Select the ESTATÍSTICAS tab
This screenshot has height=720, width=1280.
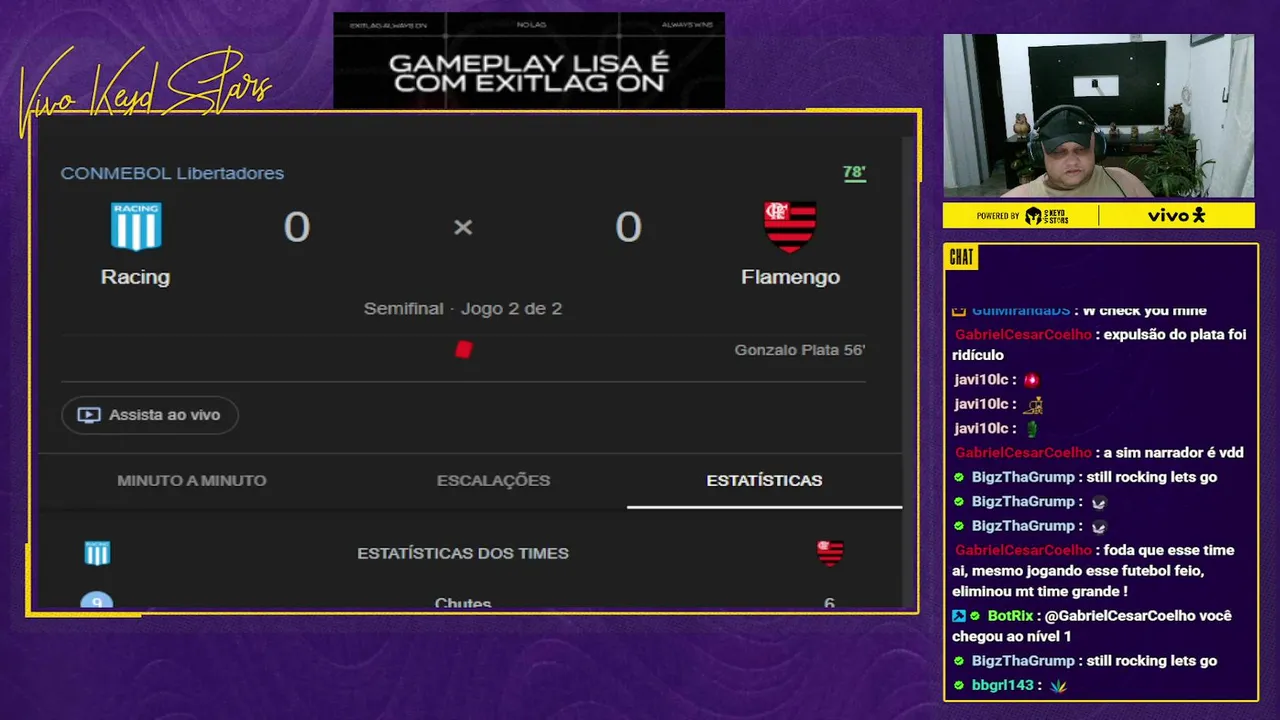point(764,481)
